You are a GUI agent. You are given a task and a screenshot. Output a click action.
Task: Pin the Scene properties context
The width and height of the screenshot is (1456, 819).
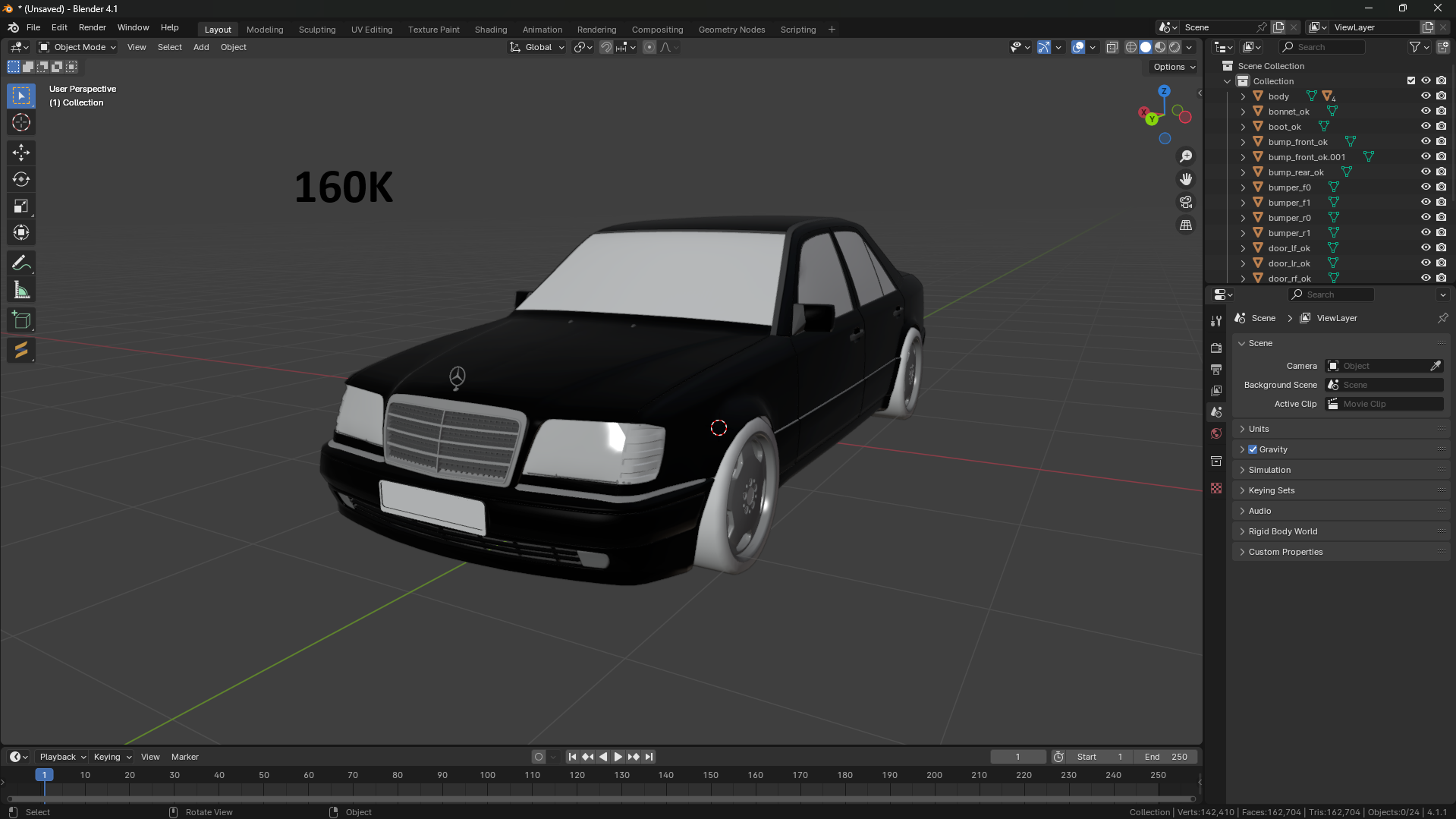(x=1442, y=318)
